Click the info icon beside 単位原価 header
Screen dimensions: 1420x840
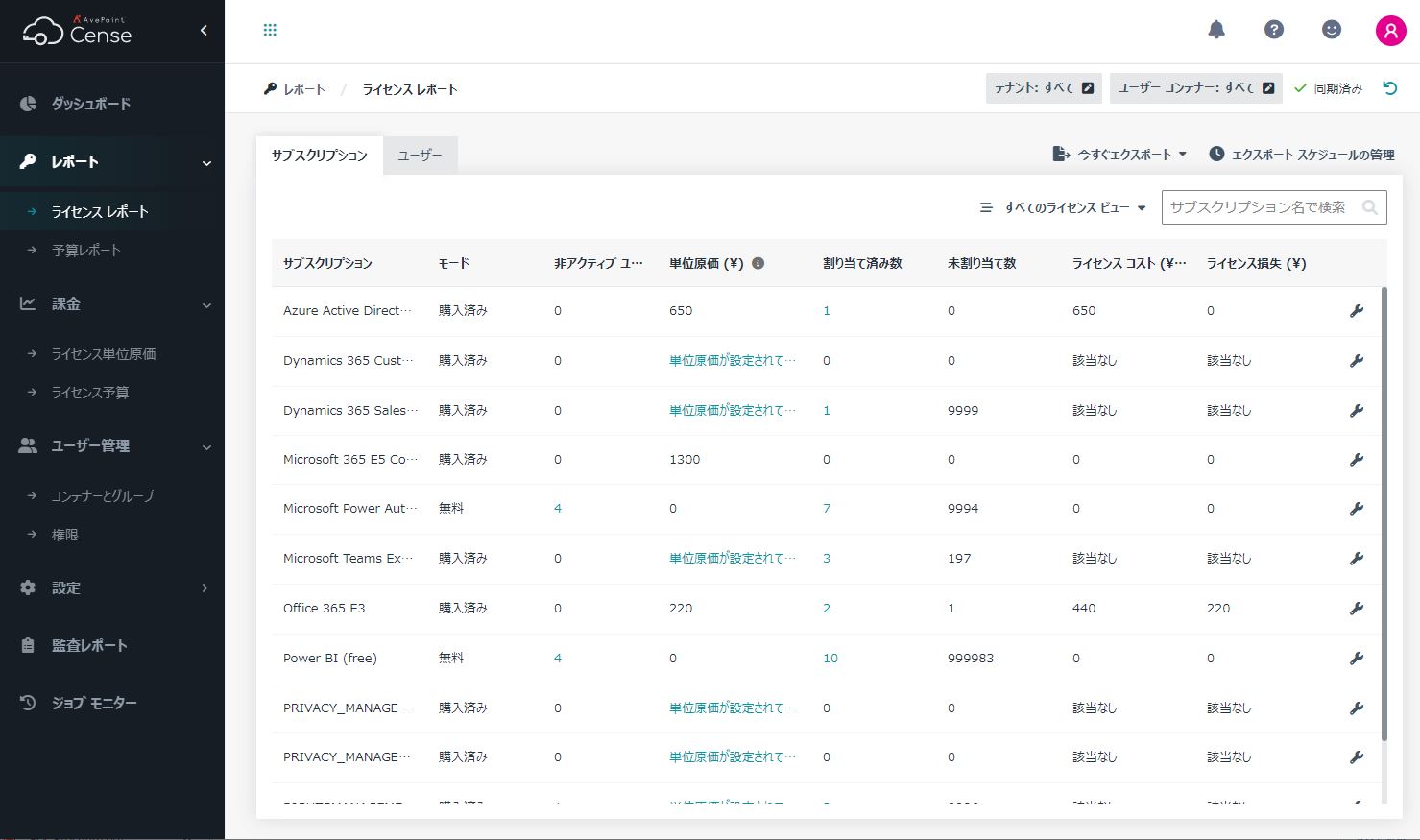coord(758,263)
